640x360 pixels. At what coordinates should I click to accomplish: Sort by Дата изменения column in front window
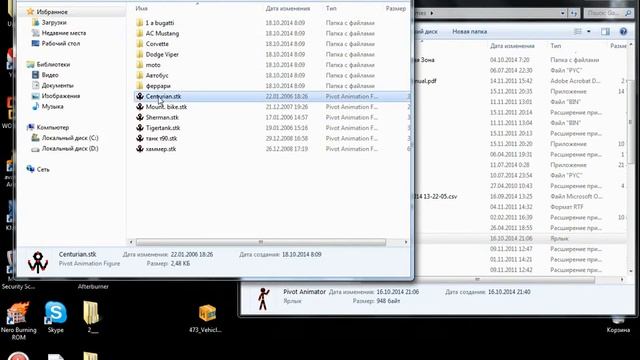pyautogui.click(x=288, y=8)
